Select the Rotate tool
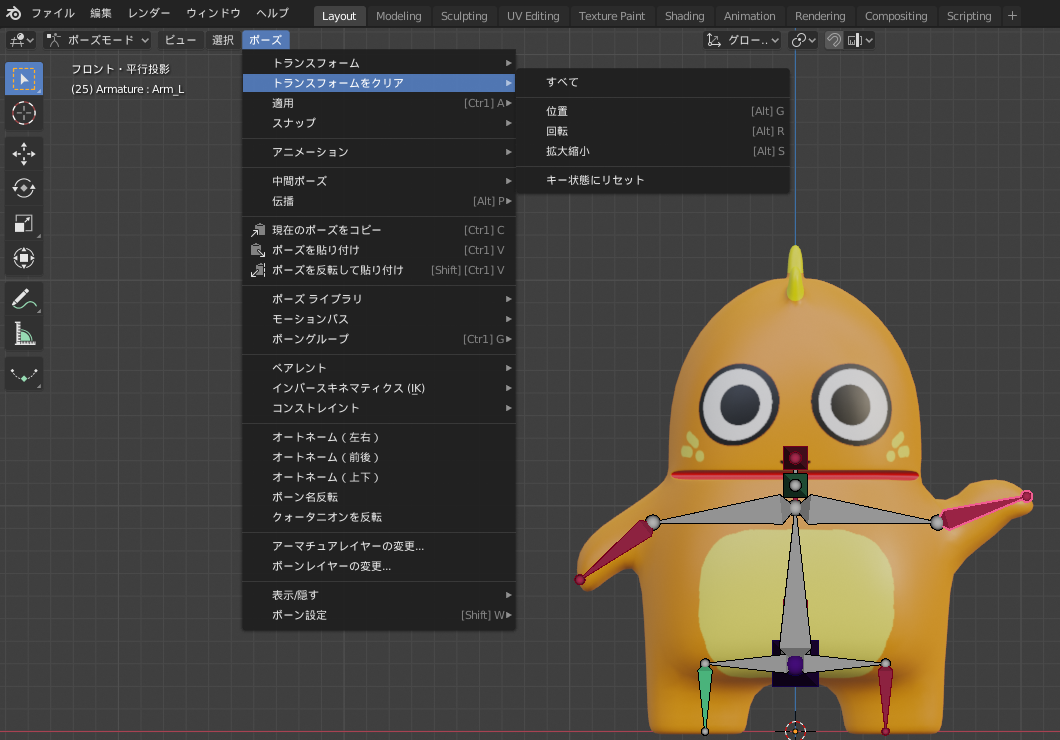The image size is (1060, 740). click(x=24, y=188)
